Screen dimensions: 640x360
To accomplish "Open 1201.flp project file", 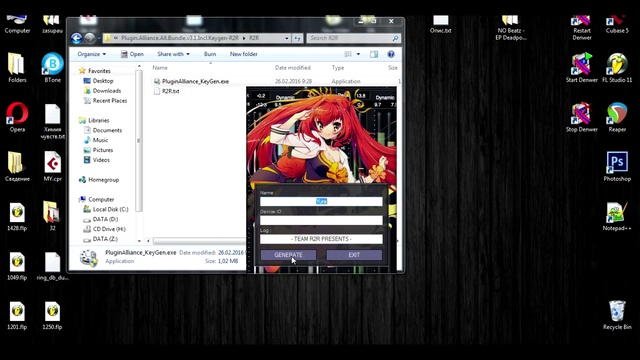I will (17, 315).
